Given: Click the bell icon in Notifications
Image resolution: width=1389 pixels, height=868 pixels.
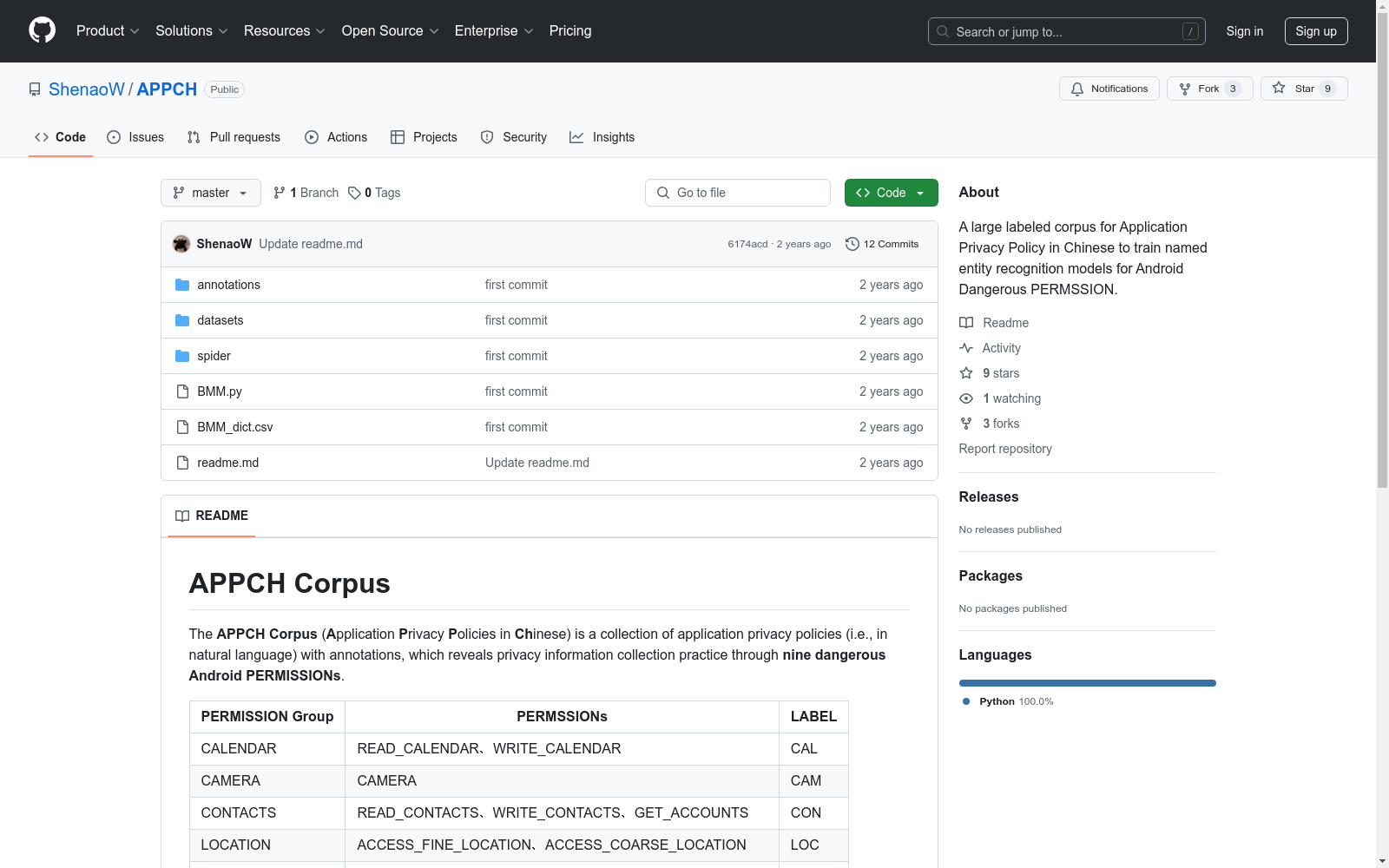Looking at the screenshot, I should pos(1077,89).
